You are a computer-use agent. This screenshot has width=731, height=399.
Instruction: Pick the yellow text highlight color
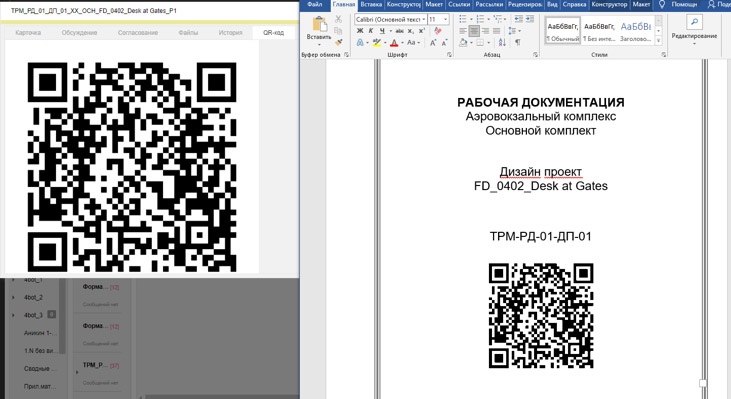(377, 42)
